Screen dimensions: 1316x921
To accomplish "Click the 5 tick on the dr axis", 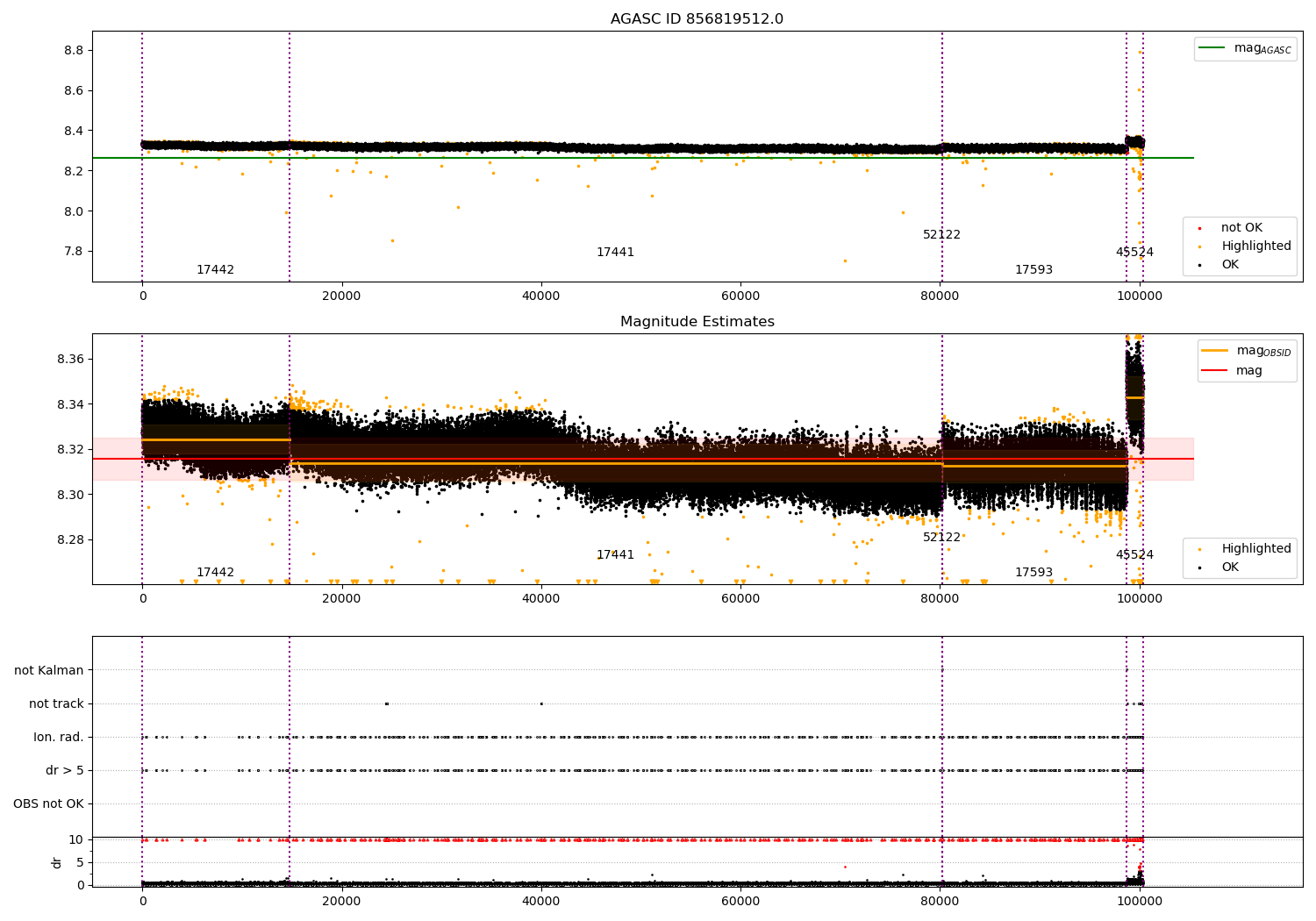I will tap(80, 863).
